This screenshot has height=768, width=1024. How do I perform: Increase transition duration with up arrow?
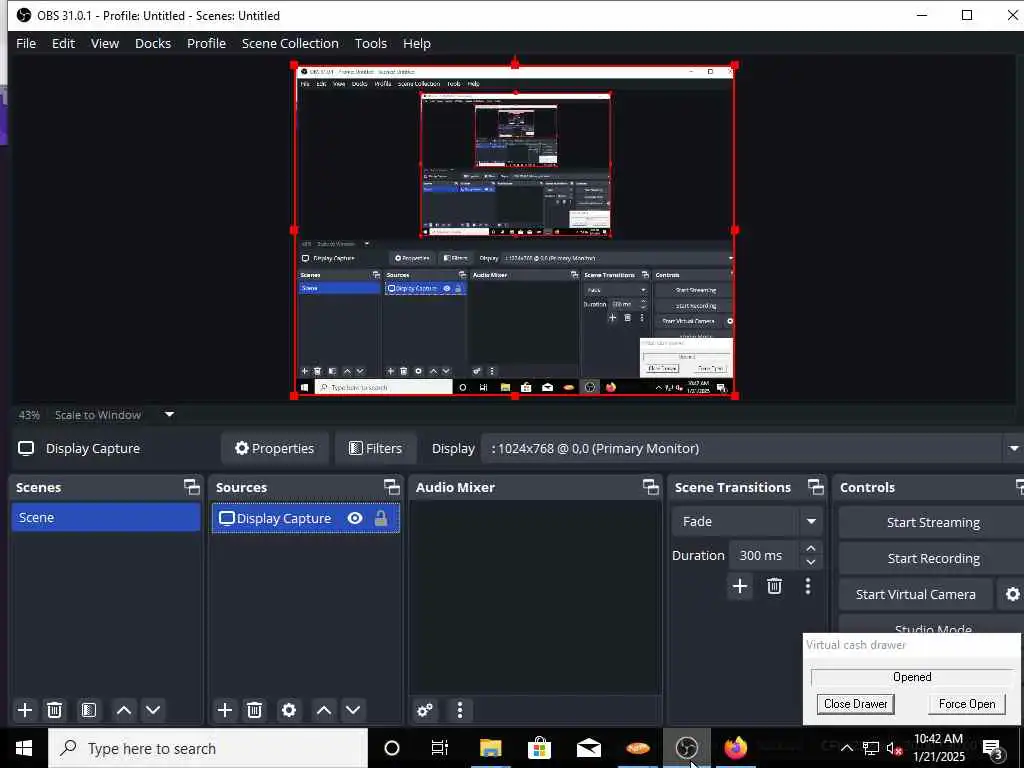pos(811,548)
